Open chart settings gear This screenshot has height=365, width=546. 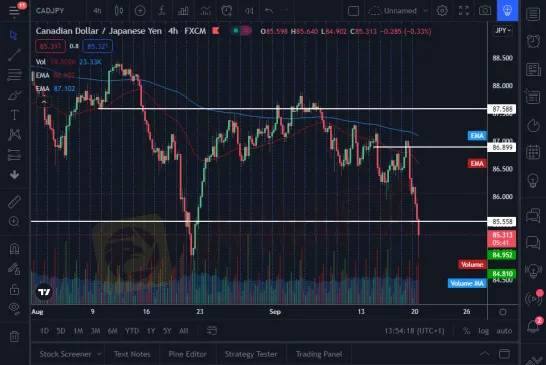pyautogui.click(x=442, y=11)
